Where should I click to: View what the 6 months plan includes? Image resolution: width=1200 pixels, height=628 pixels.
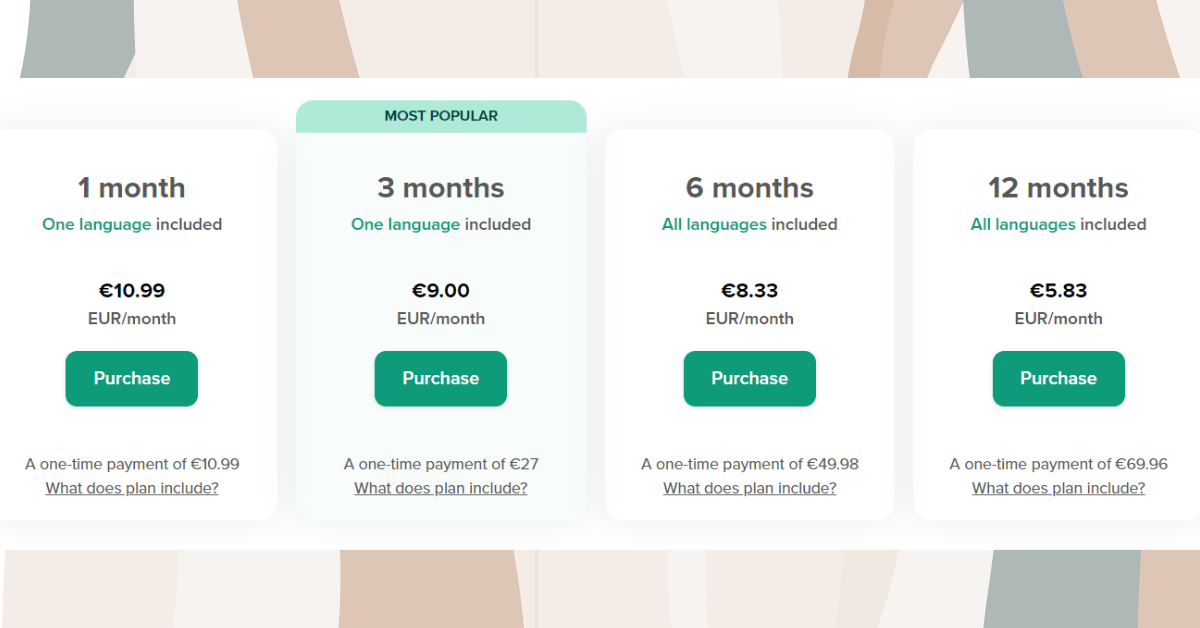(x=750, y=488)
